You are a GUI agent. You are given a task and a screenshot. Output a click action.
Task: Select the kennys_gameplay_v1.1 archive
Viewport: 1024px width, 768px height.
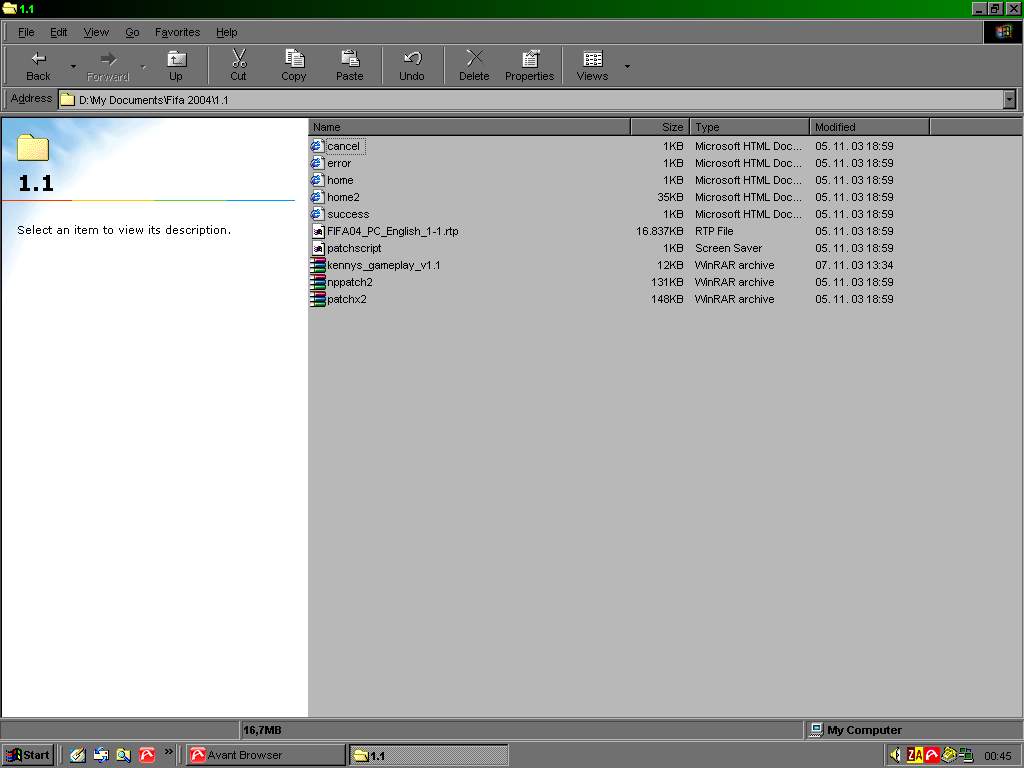click(383, 265)
